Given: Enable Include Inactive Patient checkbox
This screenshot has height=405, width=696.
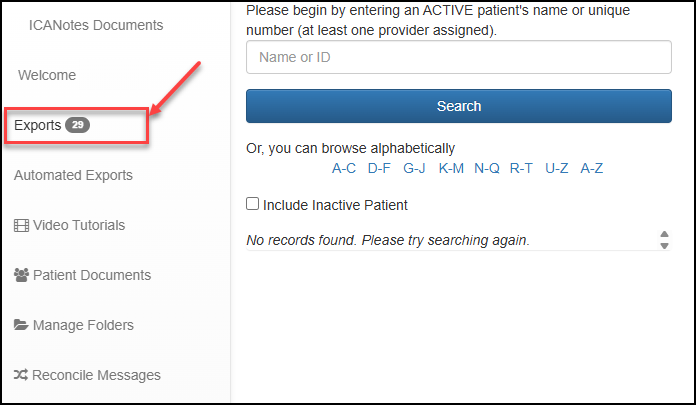Looking at the screenshot, I should pos(253,205).
